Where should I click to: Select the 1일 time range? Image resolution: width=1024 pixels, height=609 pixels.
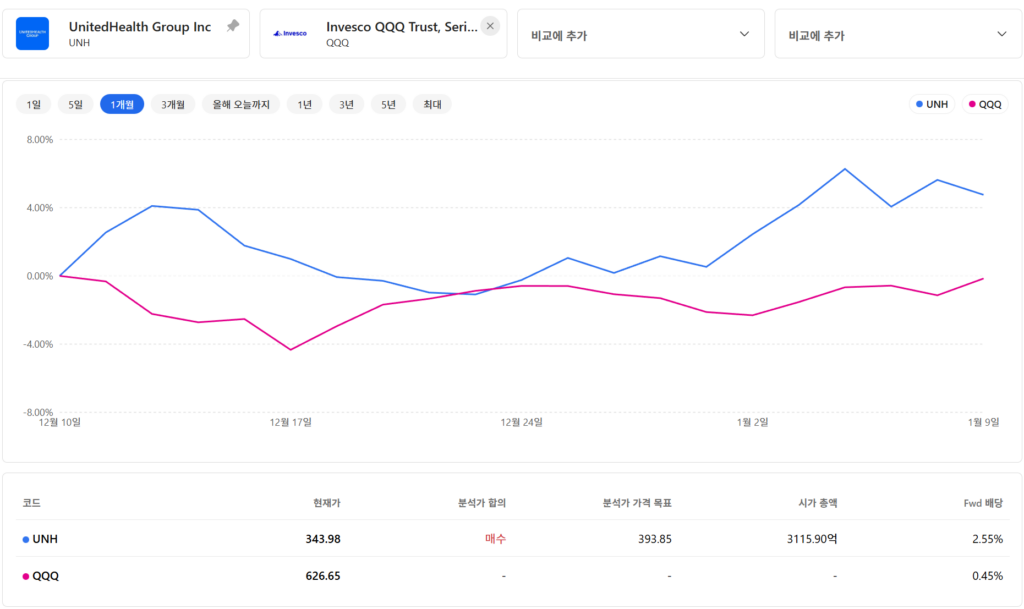34,104
